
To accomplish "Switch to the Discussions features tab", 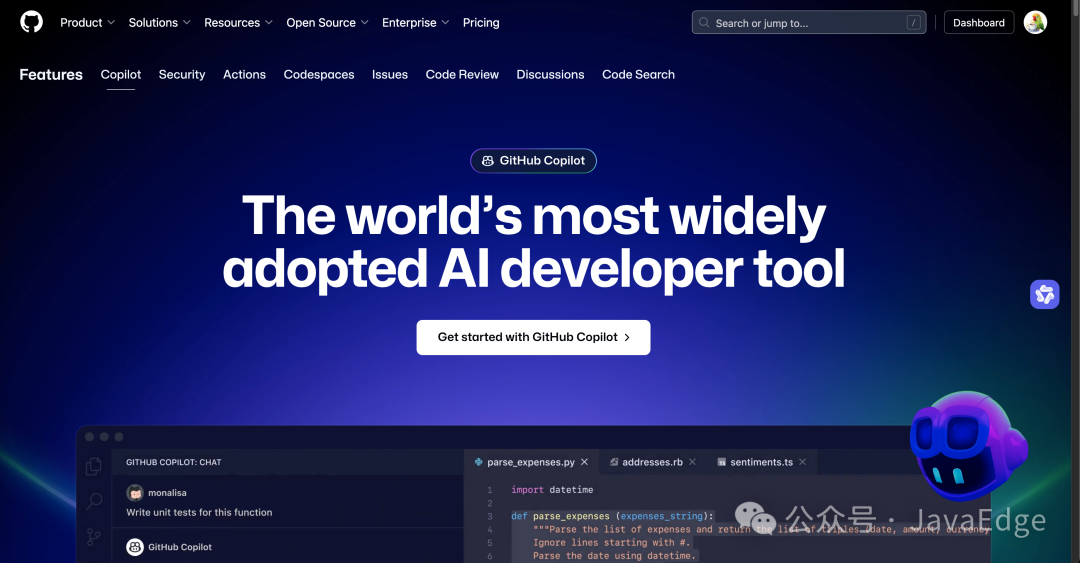I will point(550,74).
